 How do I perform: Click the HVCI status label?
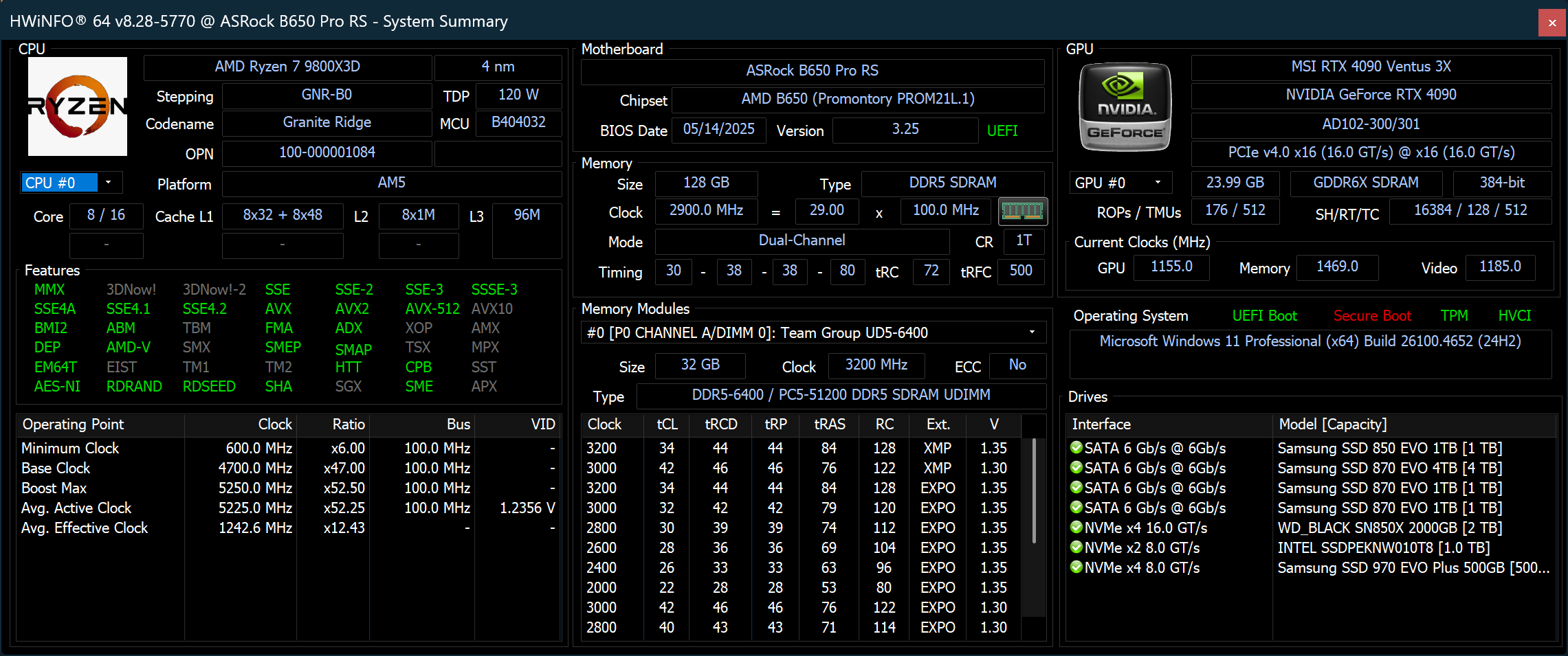(1514, 316)
